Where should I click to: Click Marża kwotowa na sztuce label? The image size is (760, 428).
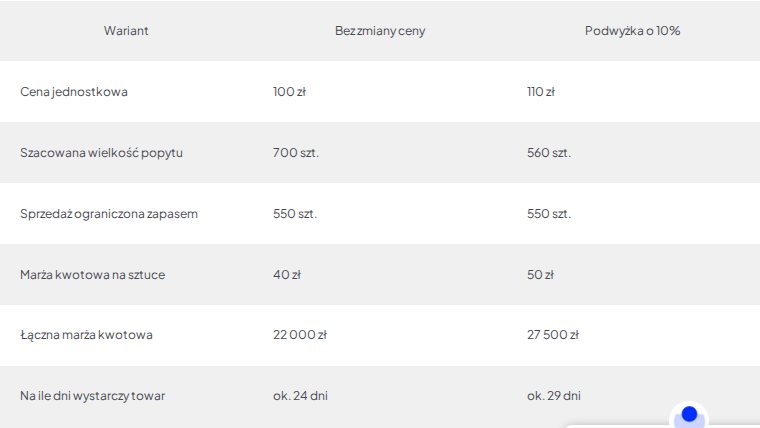coord(92,274)
